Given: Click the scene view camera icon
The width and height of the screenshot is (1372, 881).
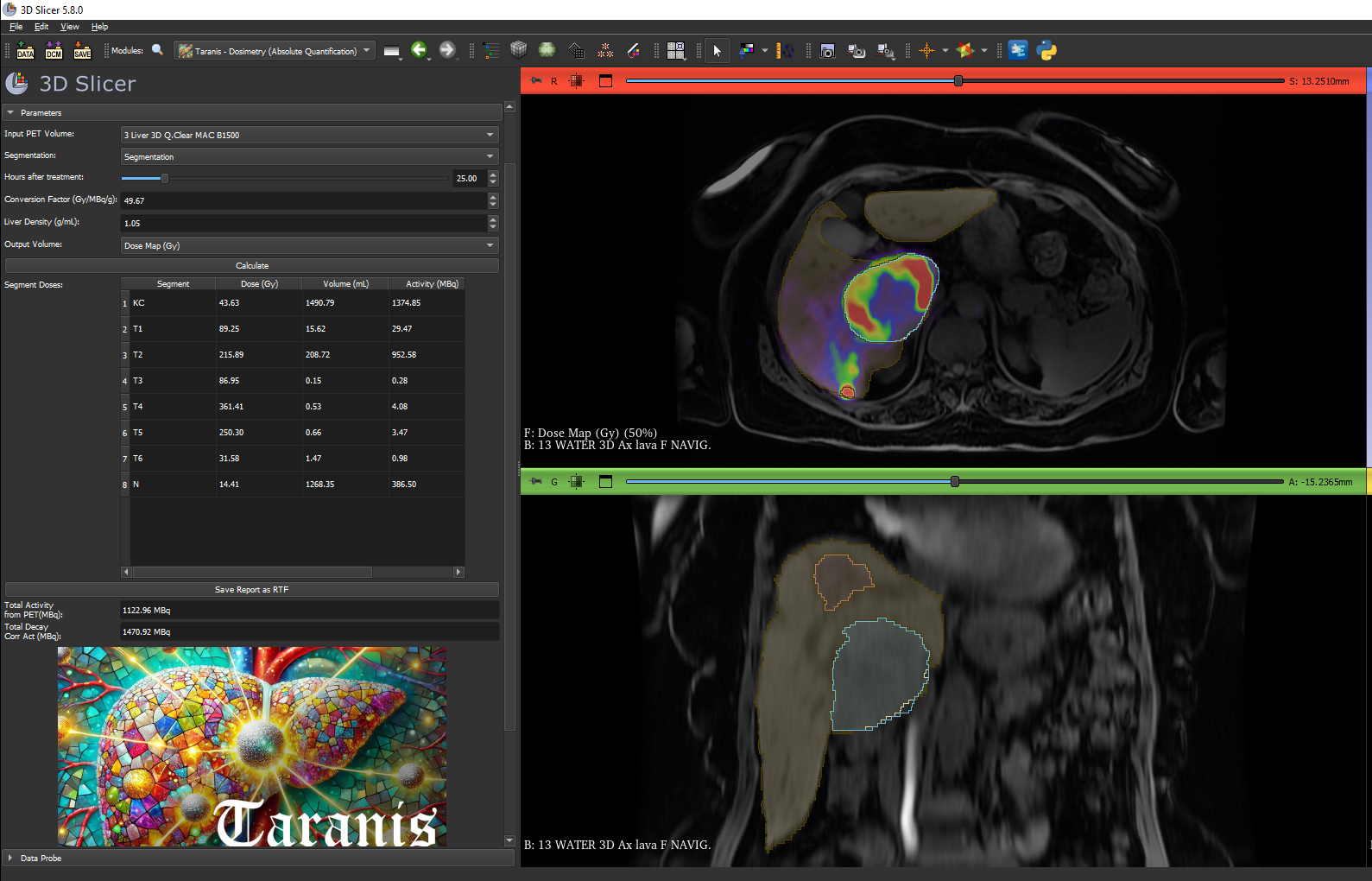Looking at the screenshot, I should click(857, 50).
